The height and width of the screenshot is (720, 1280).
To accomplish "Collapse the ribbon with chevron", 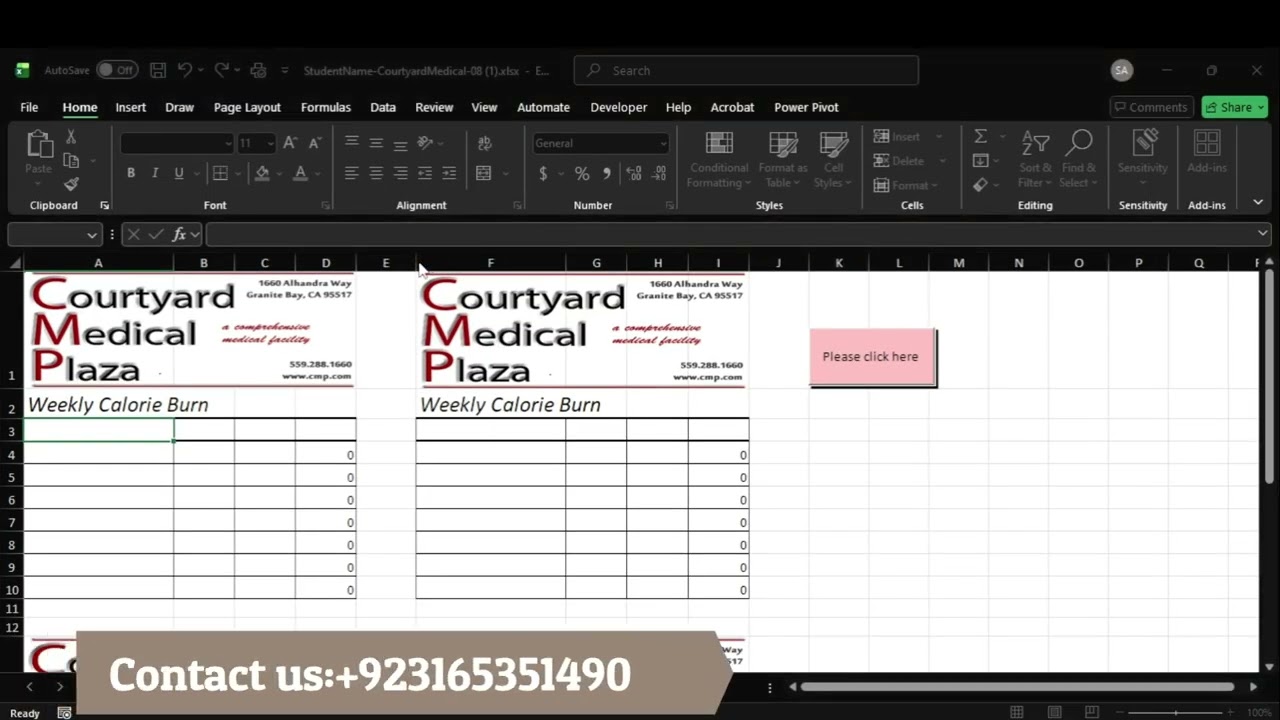I will pos(1258,203).
